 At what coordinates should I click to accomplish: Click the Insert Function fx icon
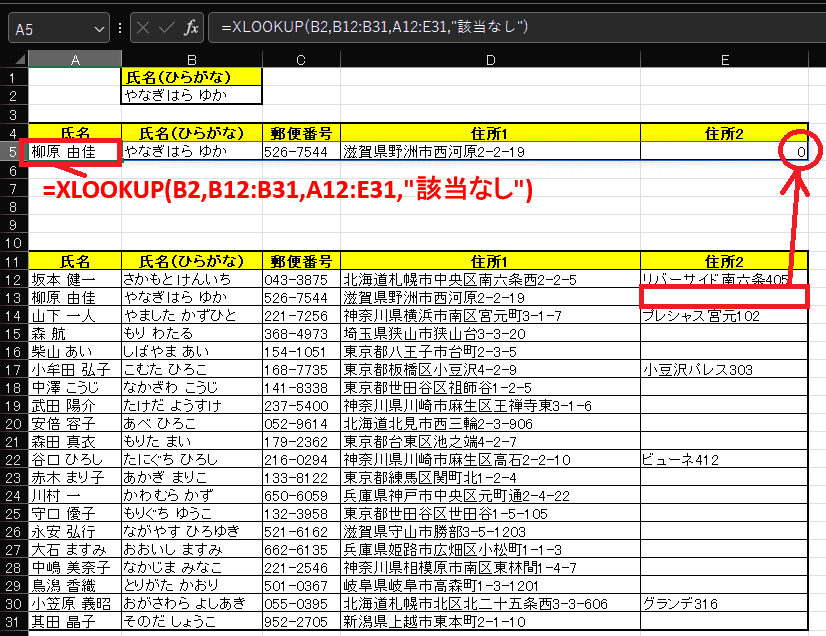(x=191, y=27)
